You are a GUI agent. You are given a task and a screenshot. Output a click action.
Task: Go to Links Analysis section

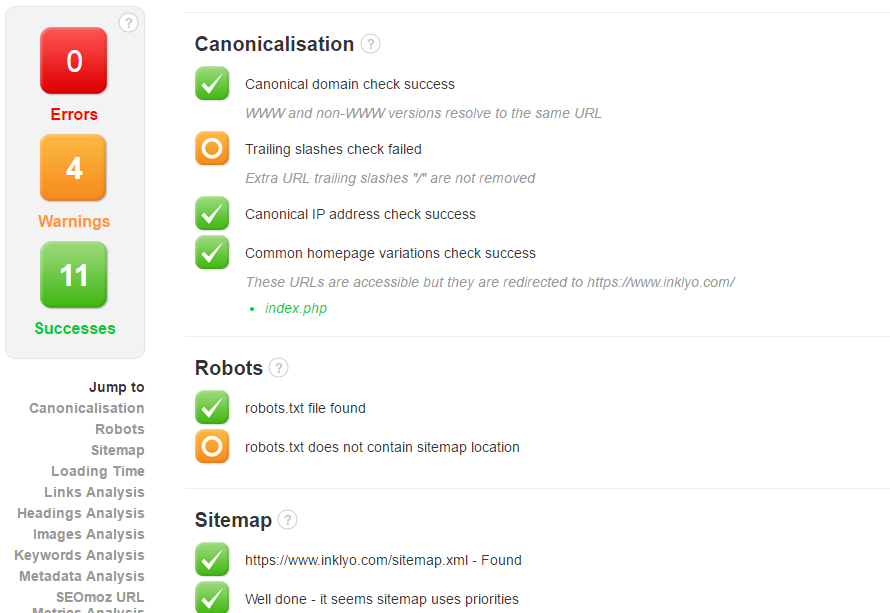(95, 492)
